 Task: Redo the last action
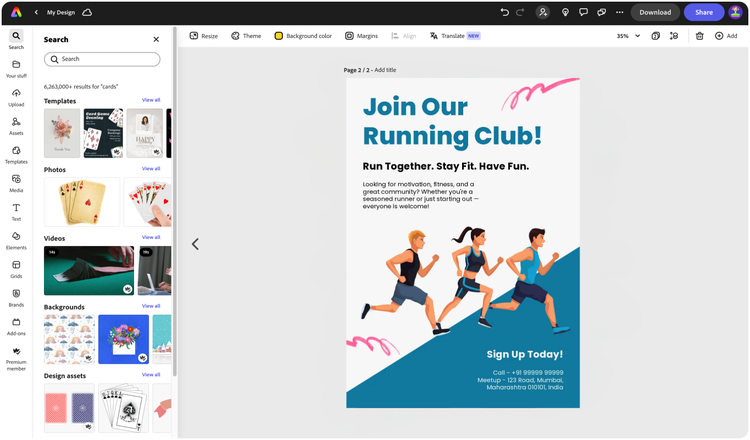coord(520,12)
